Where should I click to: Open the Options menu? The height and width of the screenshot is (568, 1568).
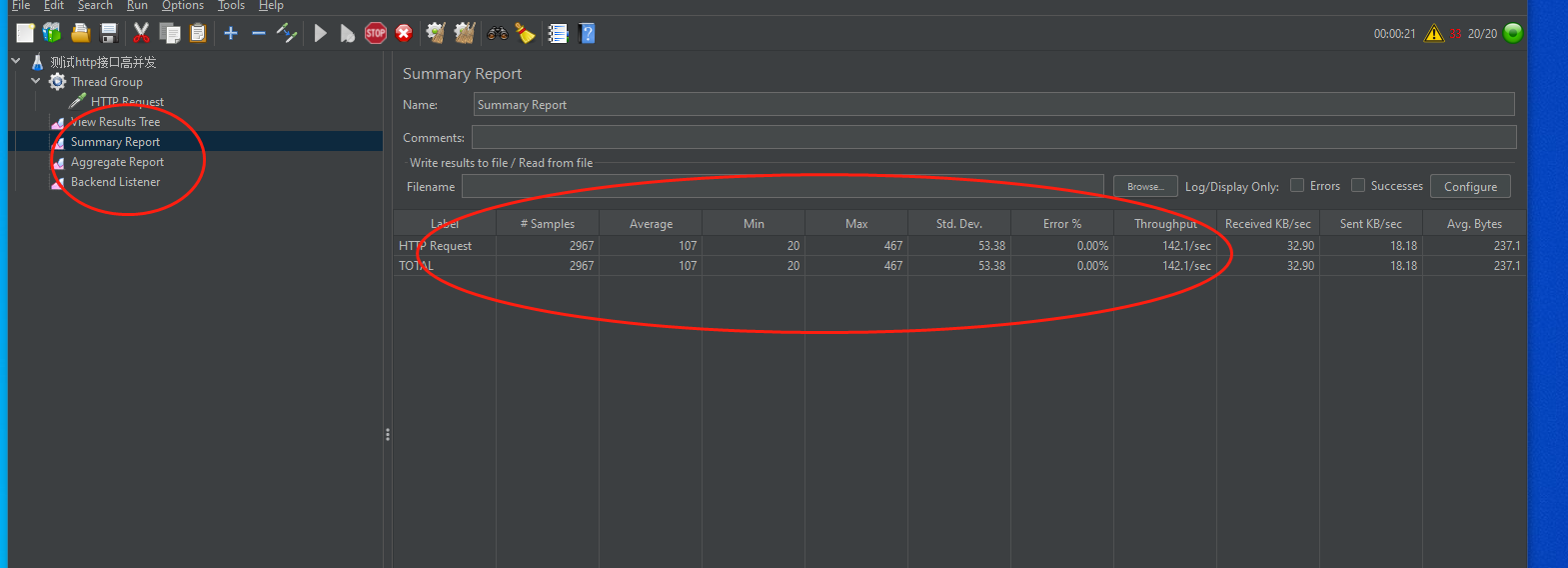[183, 6]
